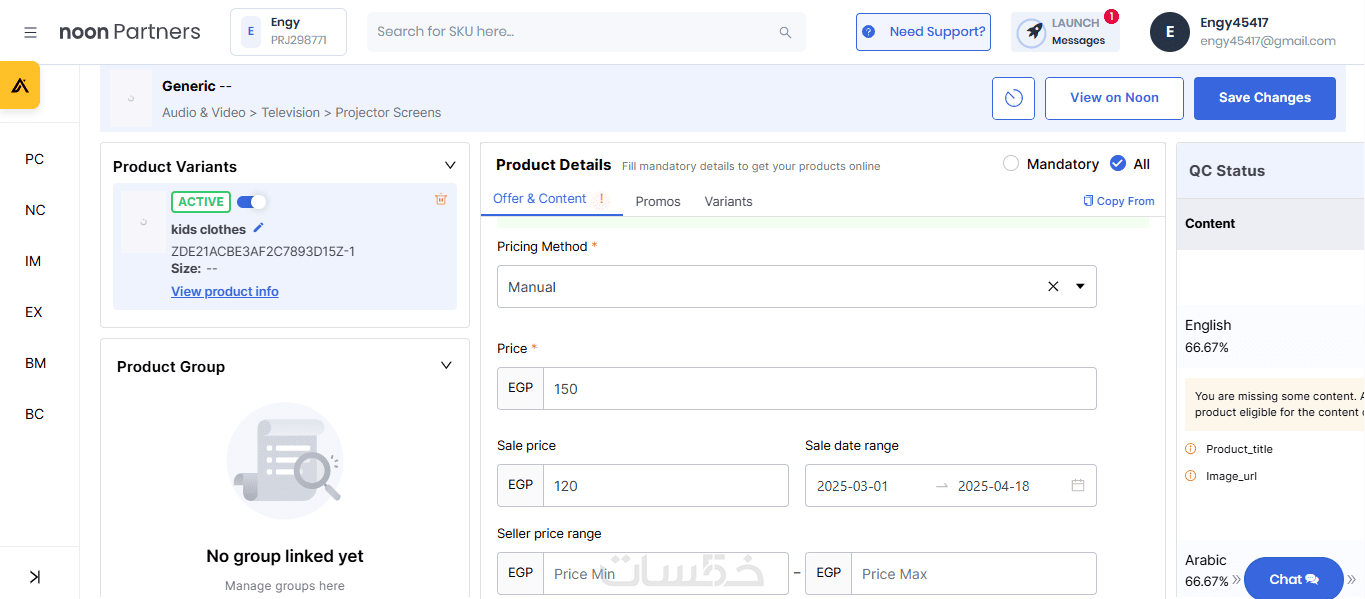Select the All radio option
Screen dimensions: 1365x599
point(1118,164)
